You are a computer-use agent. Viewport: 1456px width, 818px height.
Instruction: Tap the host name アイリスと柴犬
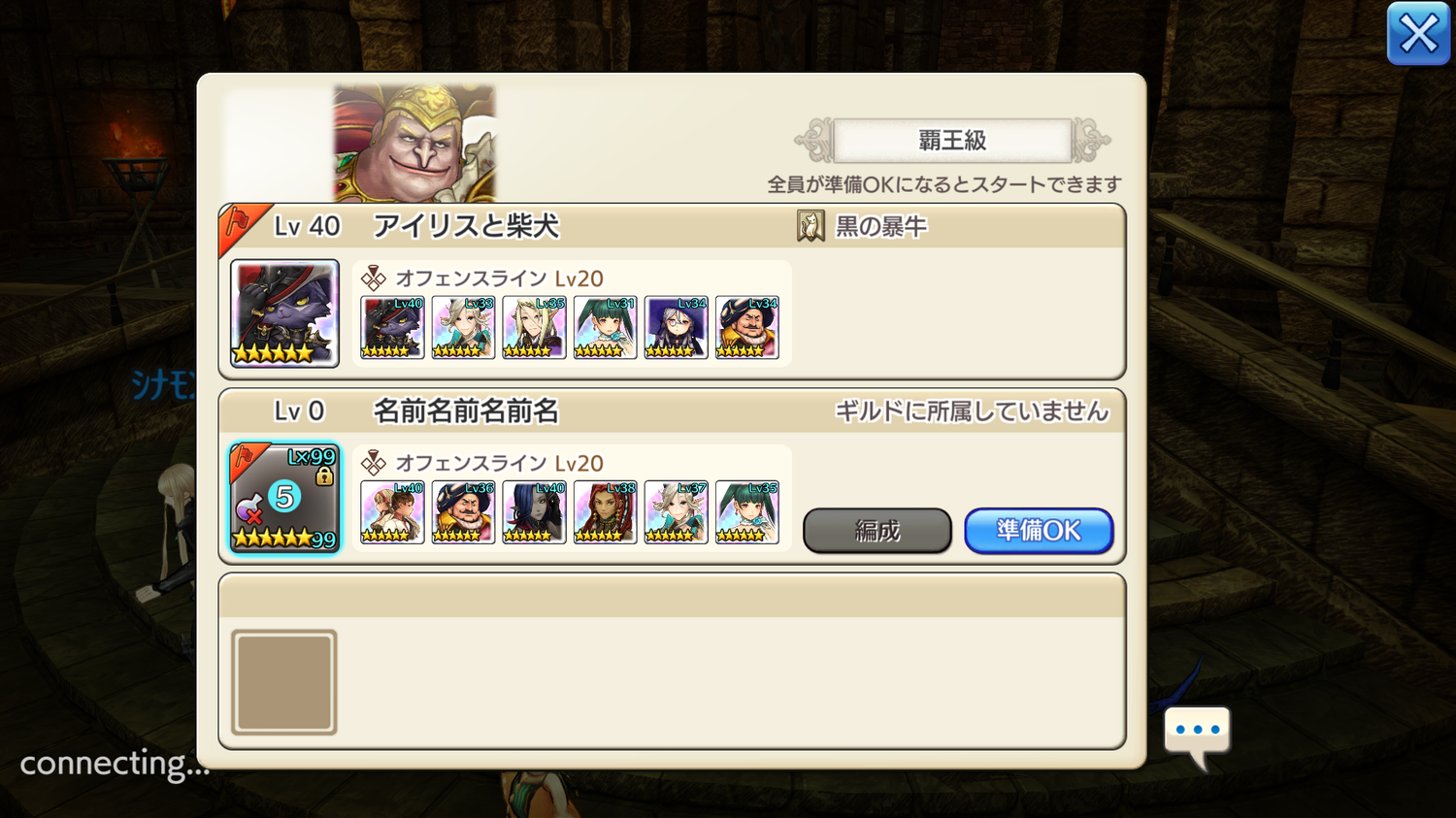[466, 226]
